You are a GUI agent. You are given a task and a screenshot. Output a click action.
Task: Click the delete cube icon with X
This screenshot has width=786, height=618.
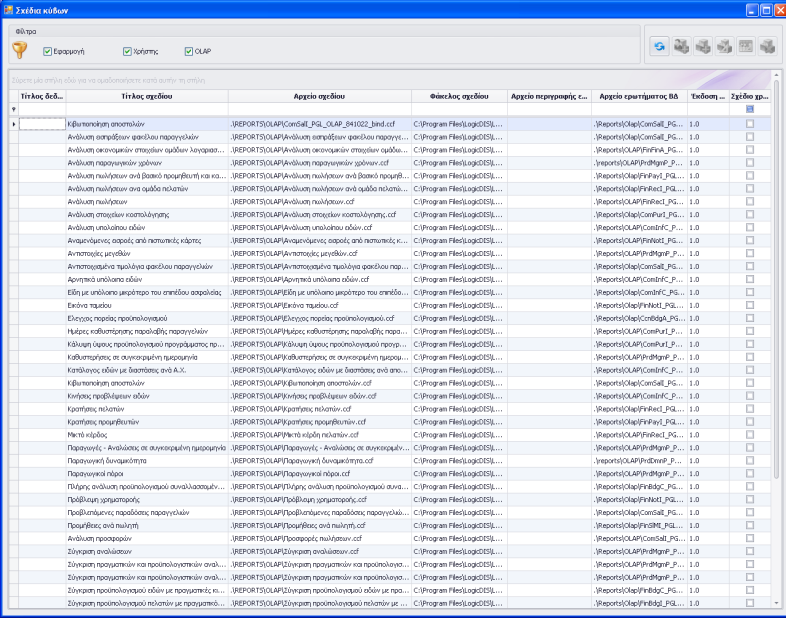767,47
